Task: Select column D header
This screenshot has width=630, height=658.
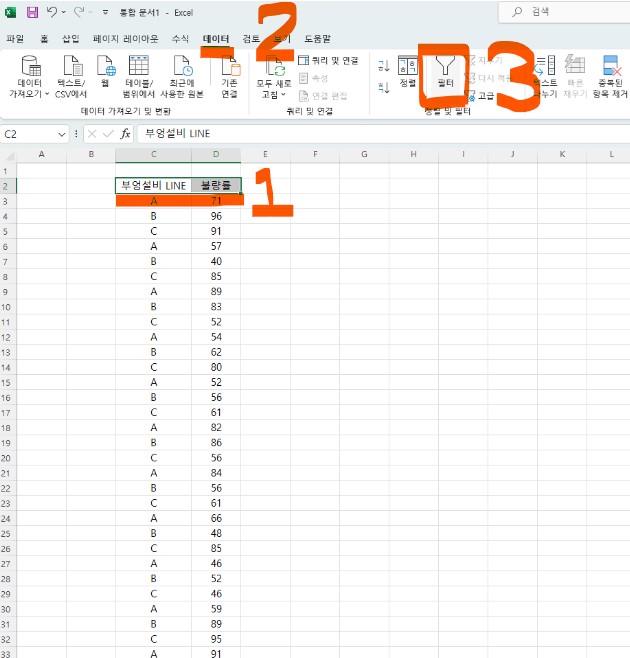Action: (x=216, y=154)
